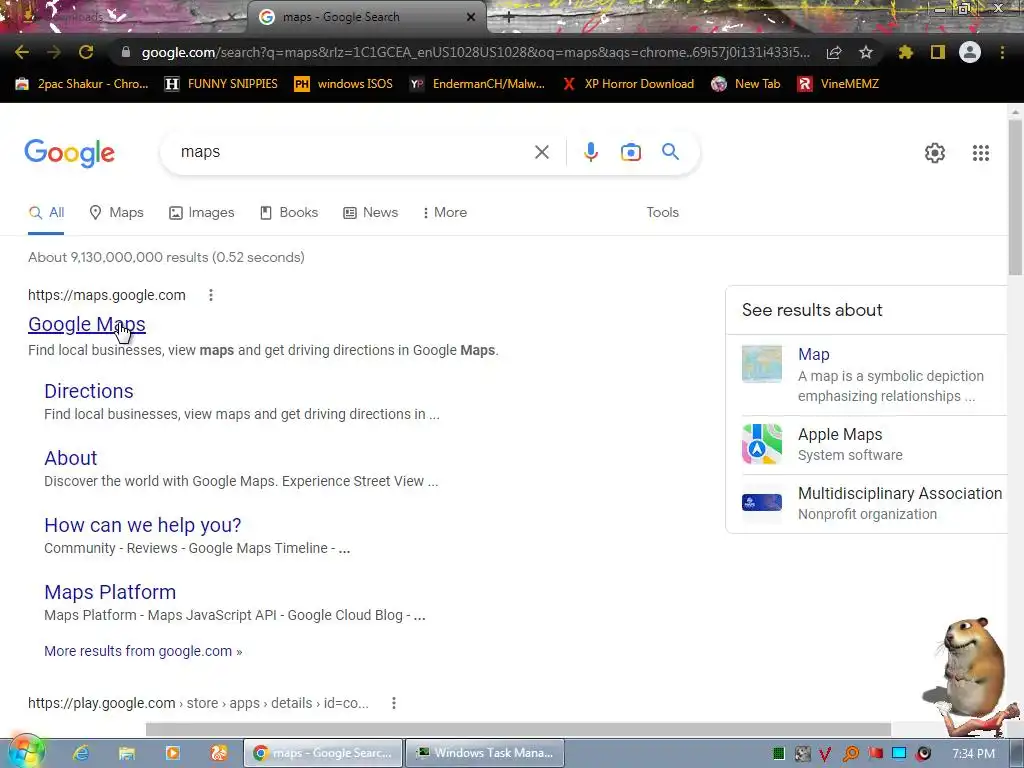
Task: Submit search with the magnifier icon
Action: 671,152
